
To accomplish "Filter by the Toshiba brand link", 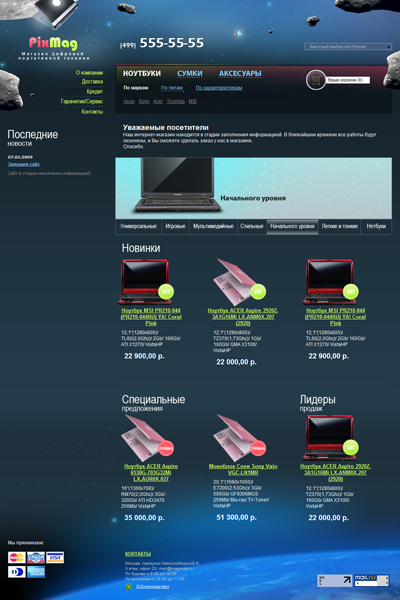I will pos(176,101).
